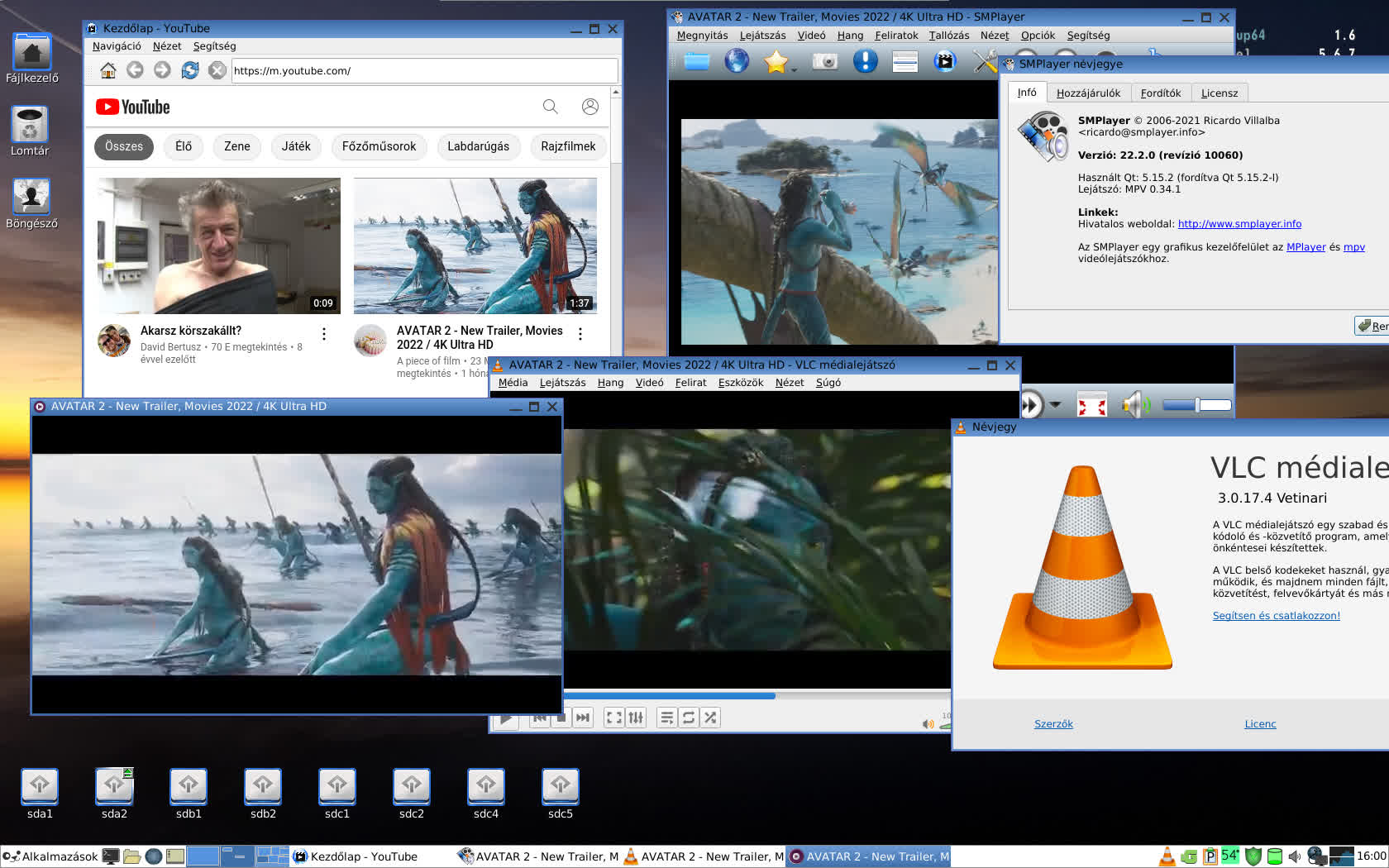1389x868 pixels.
Task: Select the Zene filter chip
Action: coord(237,146)
